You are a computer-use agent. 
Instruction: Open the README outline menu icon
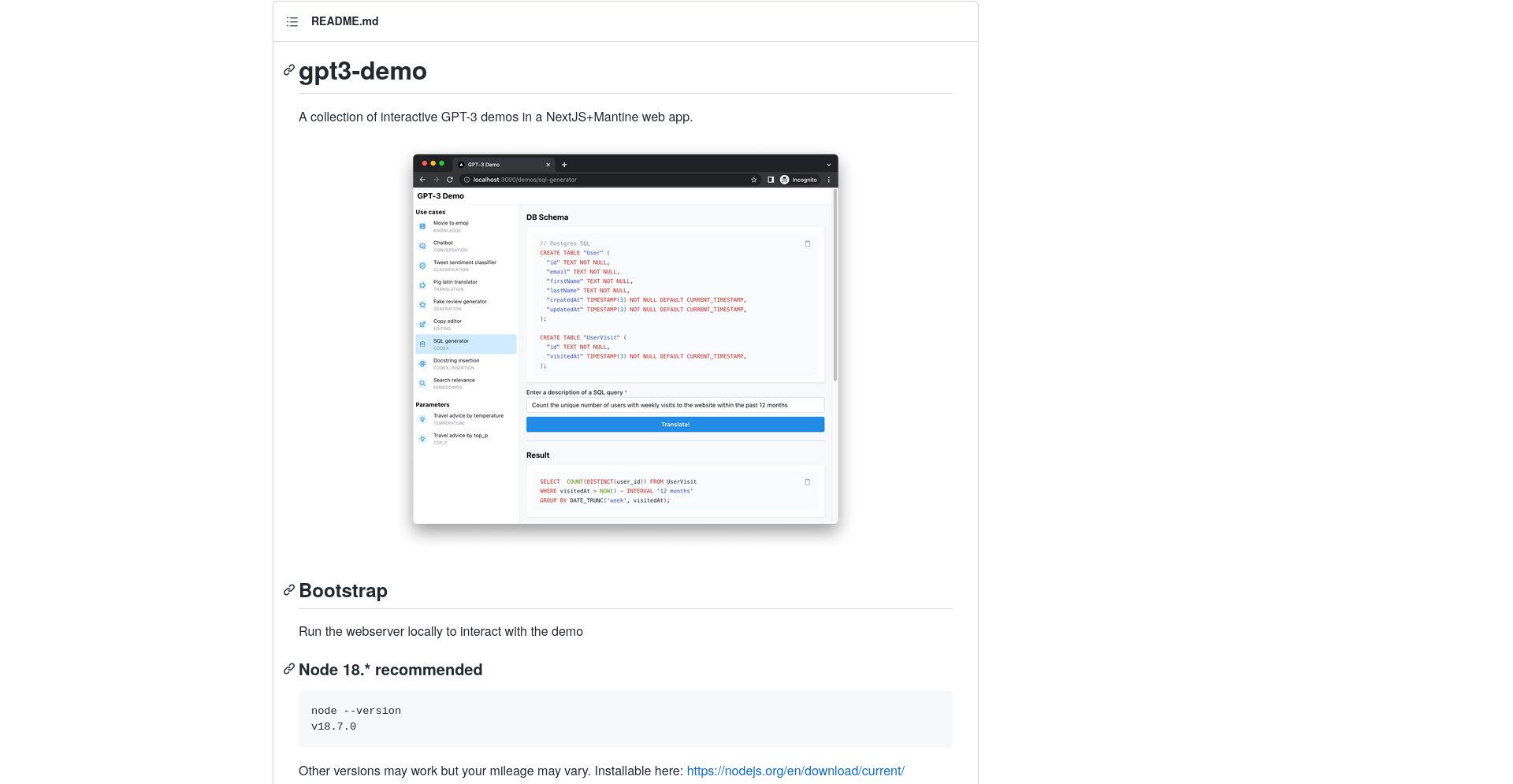(x=292, y=21)
